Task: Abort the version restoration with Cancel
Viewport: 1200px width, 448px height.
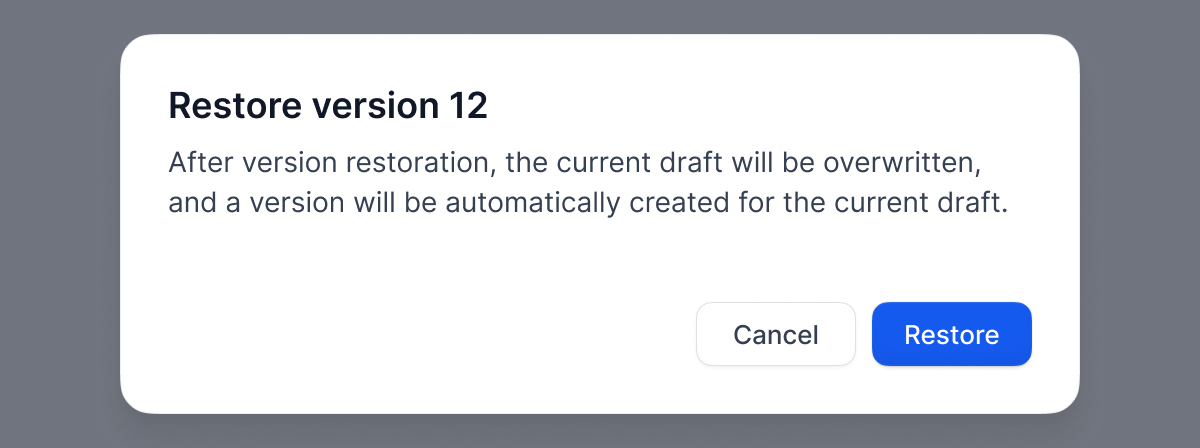Action: pyautogui.click(x=775, y=334)
